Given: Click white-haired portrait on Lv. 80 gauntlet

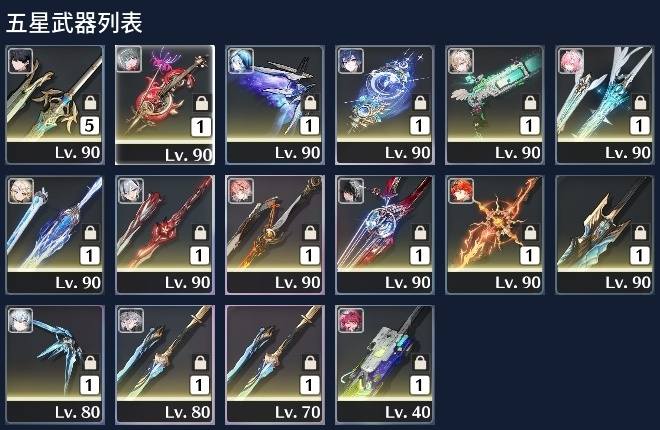Looking at the screenshot, I should coord(20,321).
